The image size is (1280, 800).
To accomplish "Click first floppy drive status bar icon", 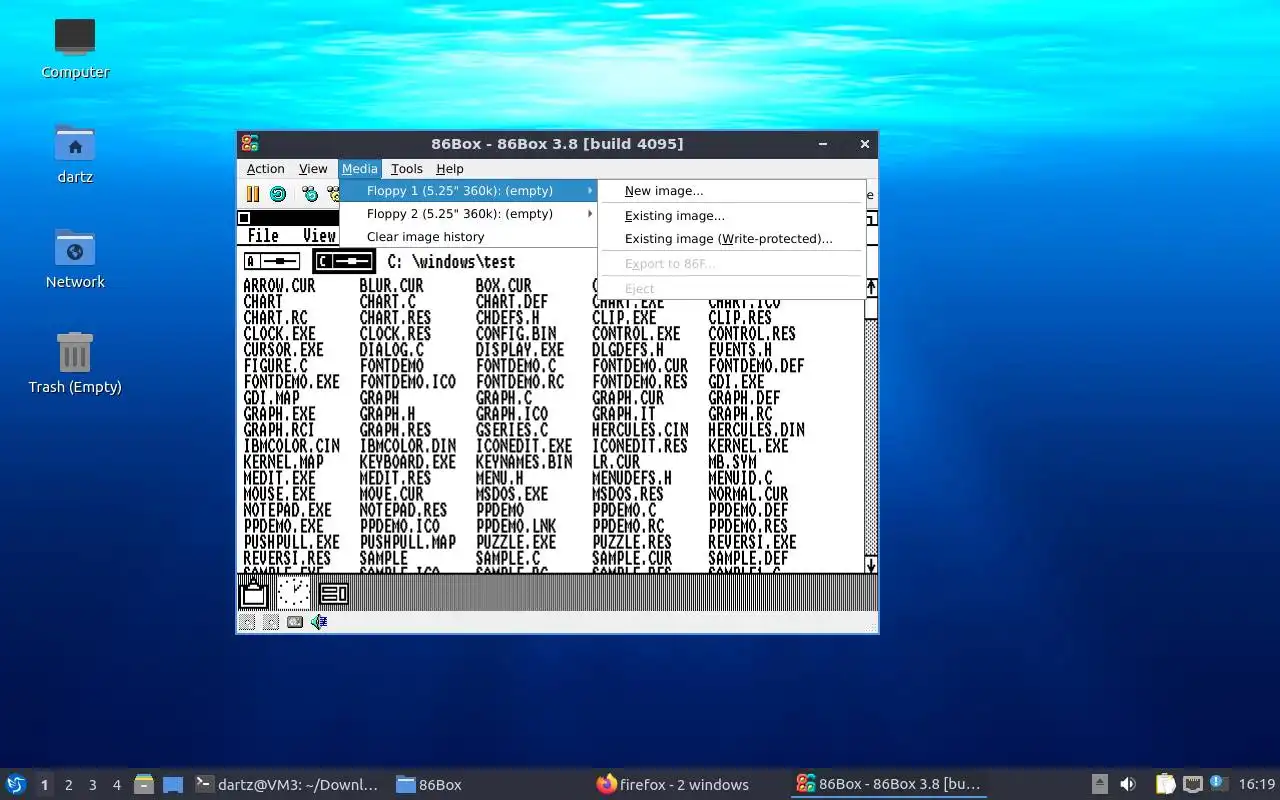I will 247,622.
